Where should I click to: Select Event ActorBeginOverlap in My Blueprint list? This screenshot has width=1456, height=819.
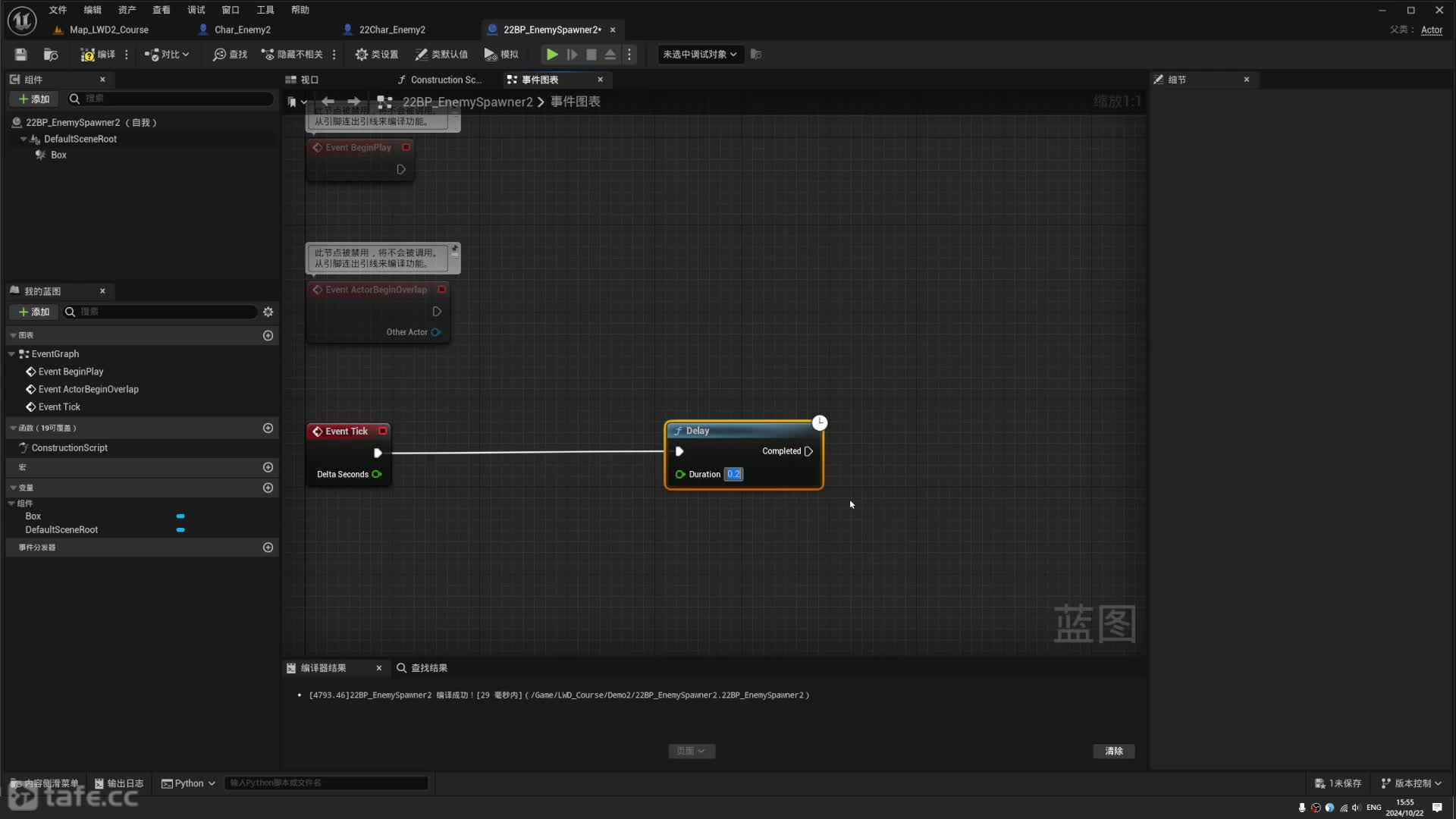pyautogui.click(x=88, y=389)
